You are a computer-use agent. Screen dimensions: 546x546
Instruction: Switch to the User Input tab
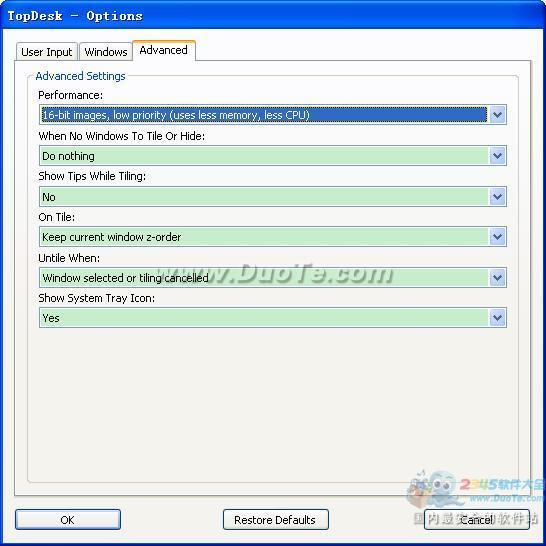[47, 52]
